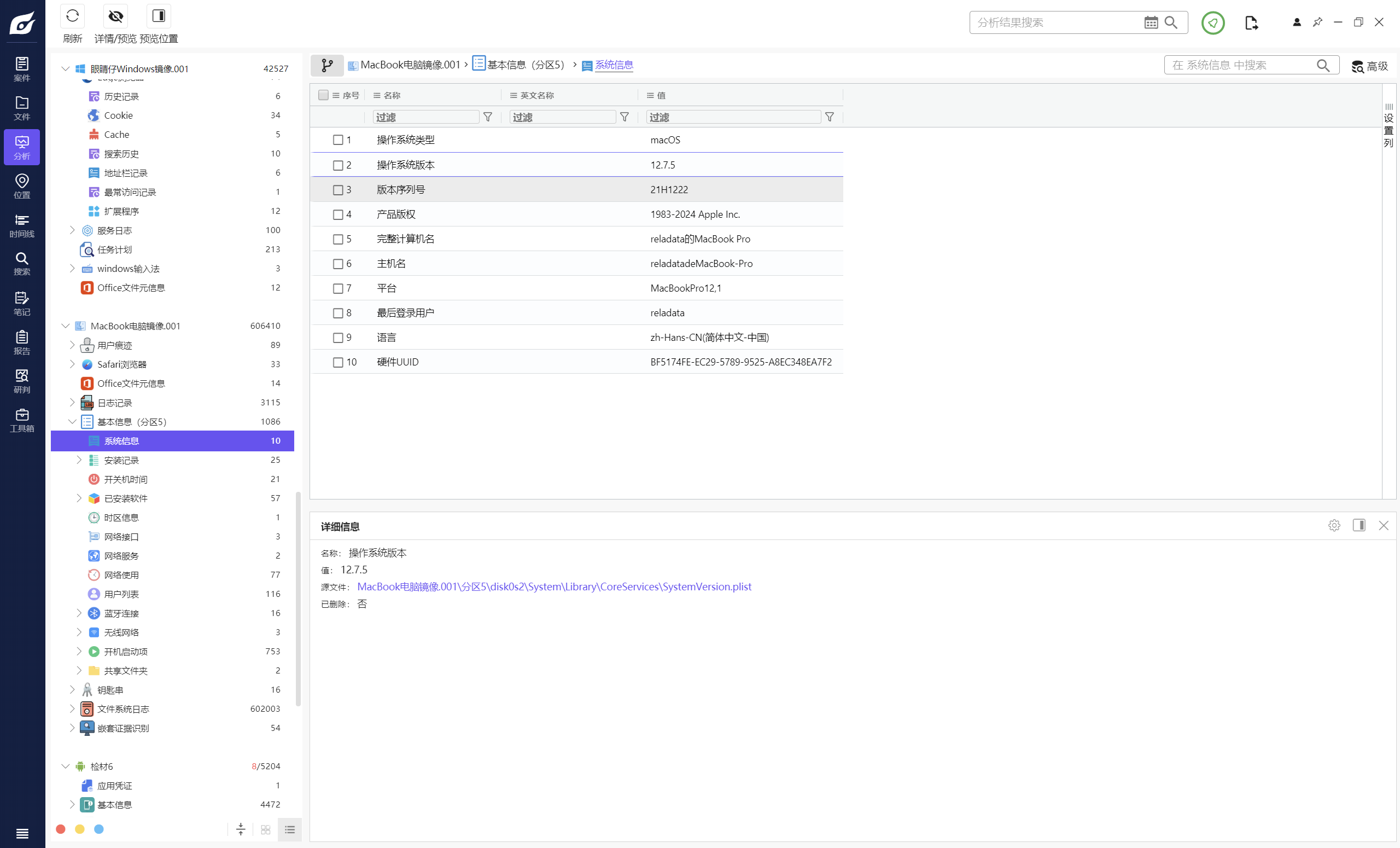Click the filter funnel for 名称 column
Viewport: 1400px width, 848px height.
click(x=487, y=117)
